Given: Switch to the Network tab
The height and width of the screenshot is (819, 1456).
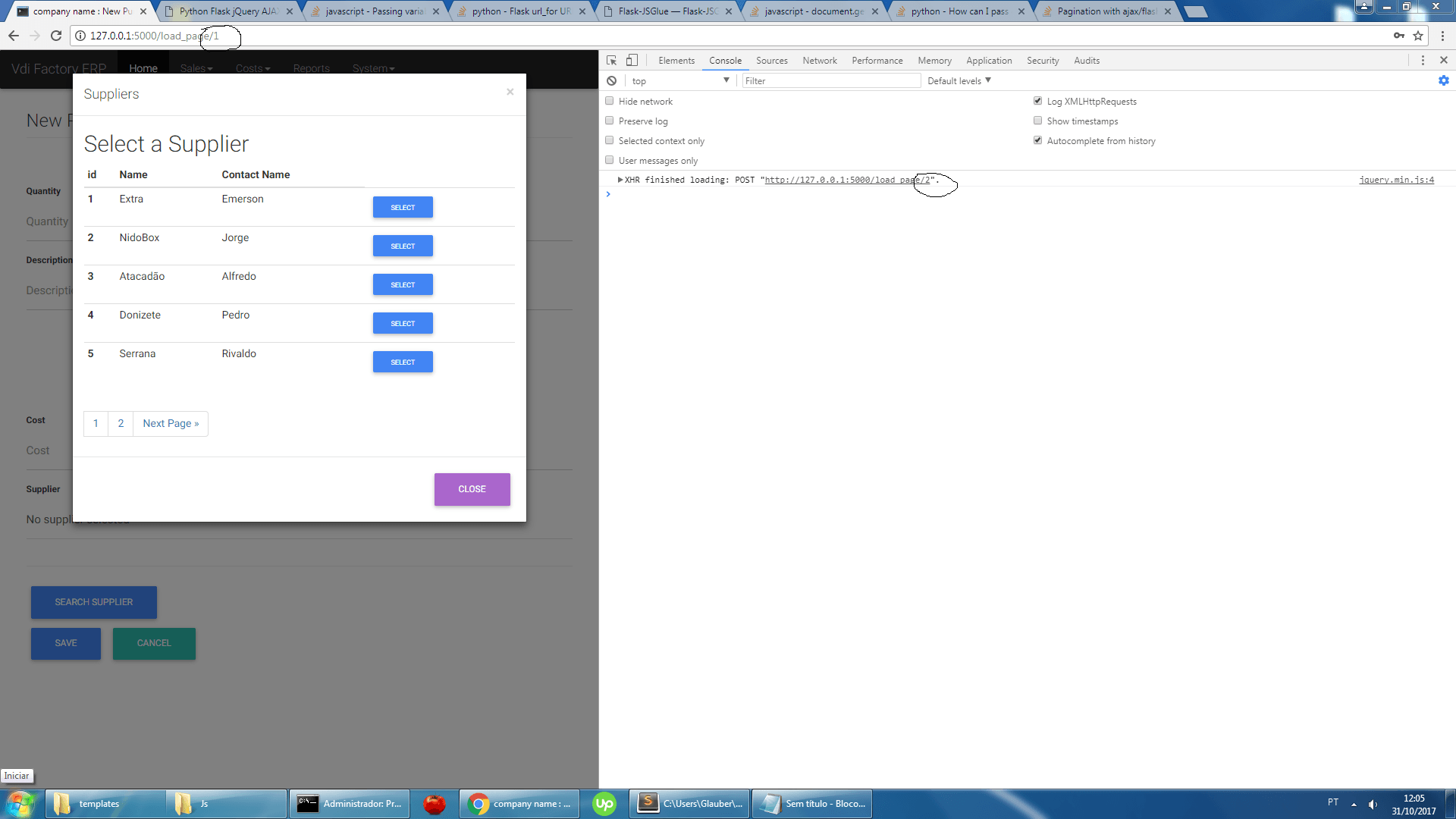Looking at the screenshot, I should tap(819, 61).
